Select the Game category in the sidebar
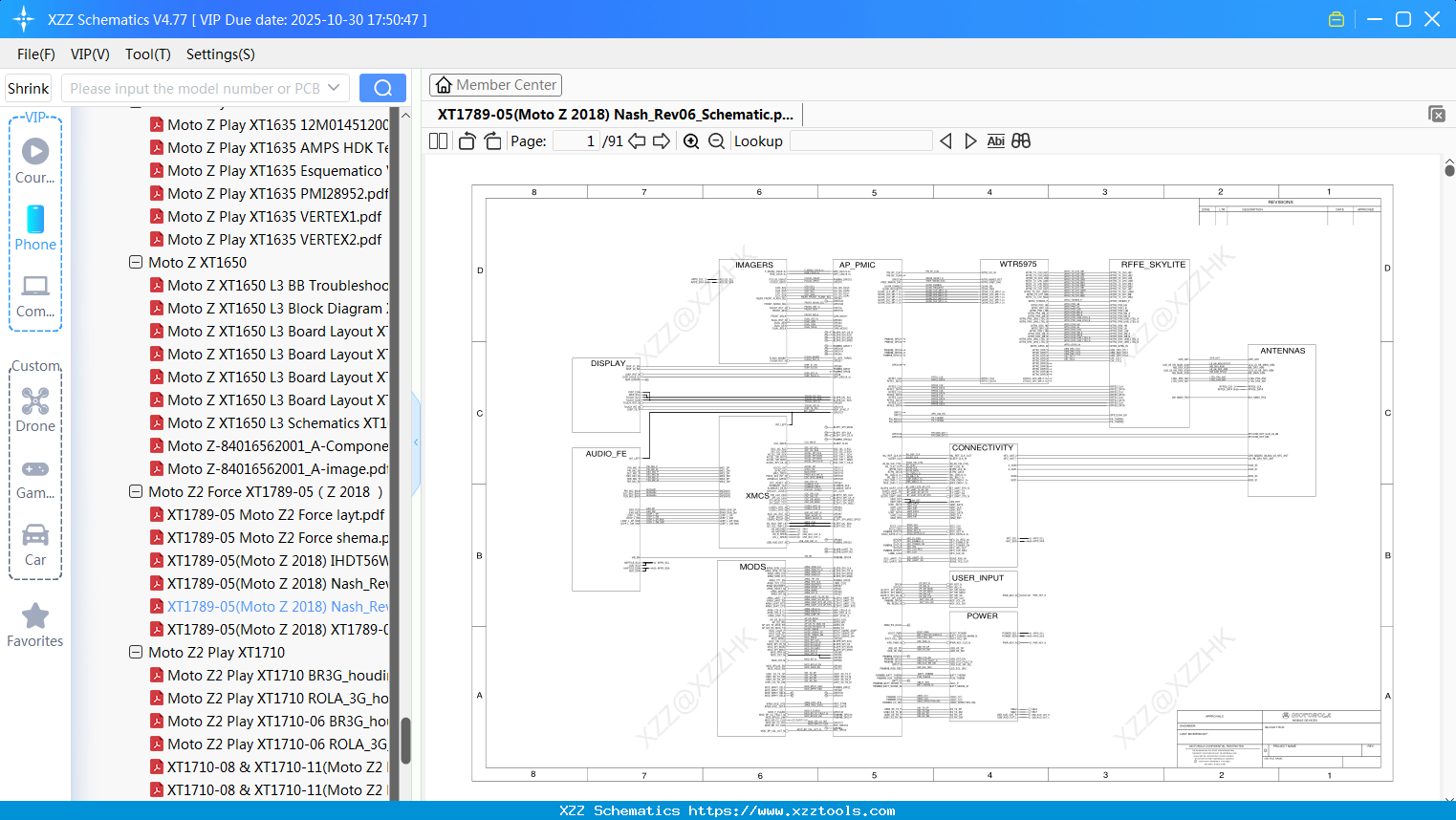 pyautogui.click(x=35, y=480)
